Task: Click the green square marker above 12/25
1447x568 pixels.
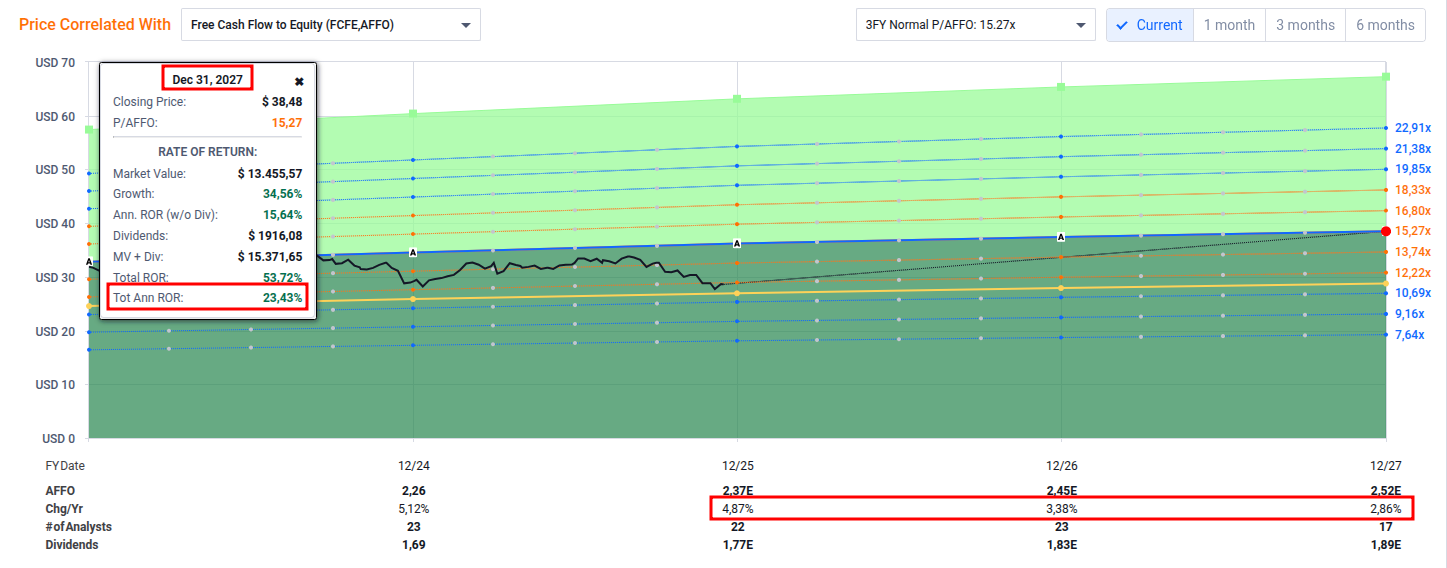Action: pyautogui.click(x=737, y=98)
